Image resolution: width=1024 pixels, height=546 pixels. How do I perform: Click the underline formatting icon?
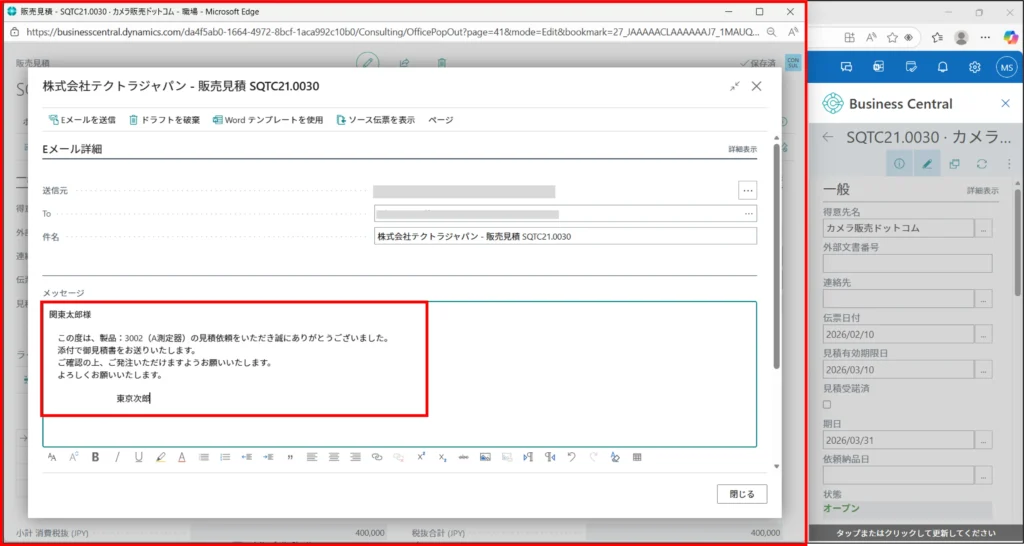(x=138, y=457)
